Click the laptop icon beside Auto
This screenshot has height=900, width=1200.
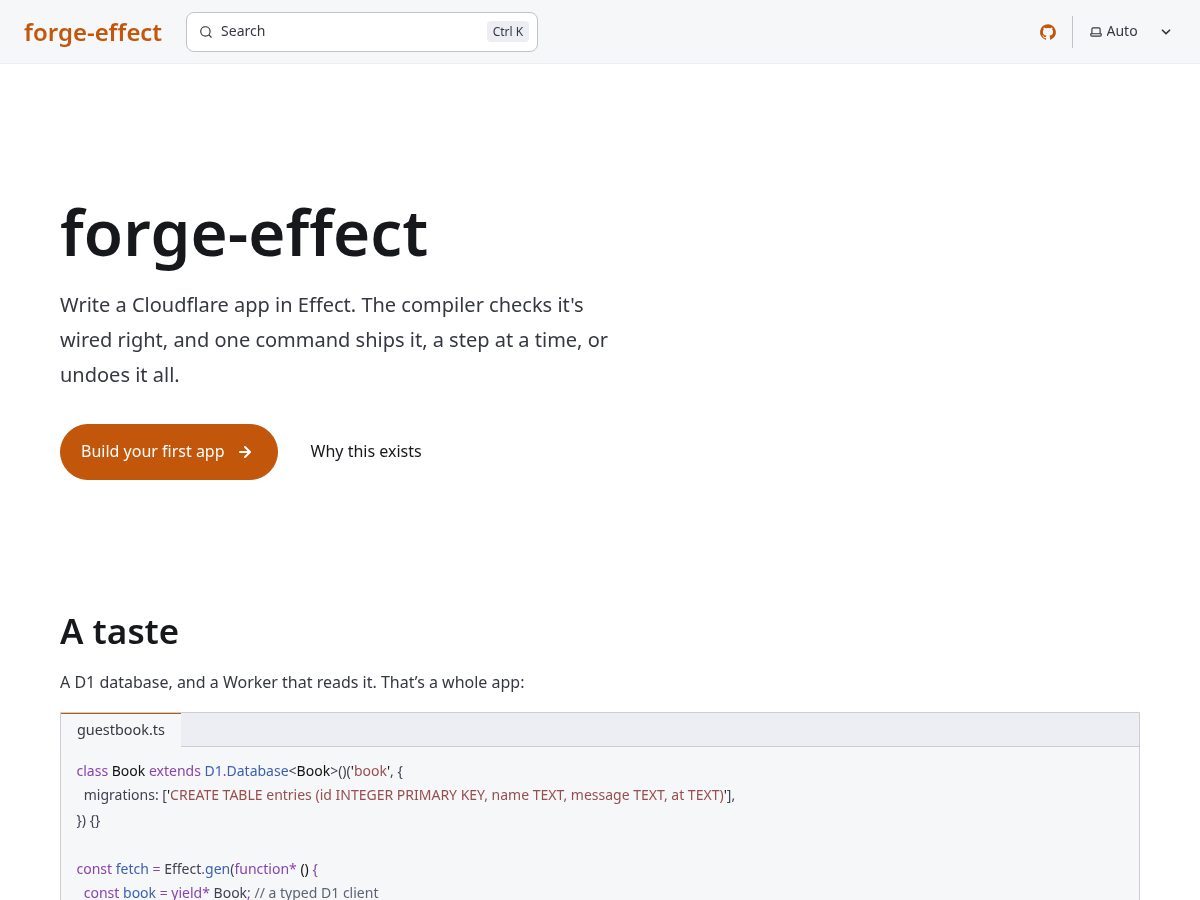pyautogui.click(x=1096, y=32)
